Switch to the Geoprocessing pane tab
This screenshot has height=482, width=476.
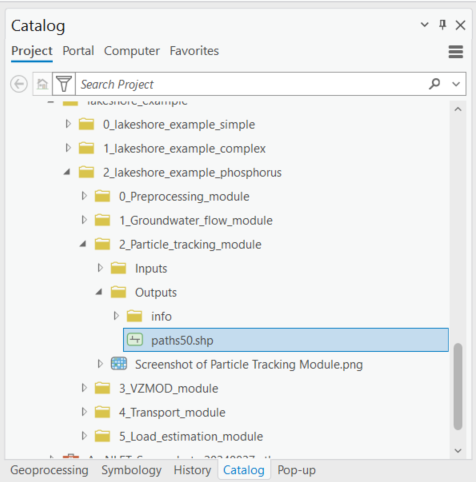(49, 470)
